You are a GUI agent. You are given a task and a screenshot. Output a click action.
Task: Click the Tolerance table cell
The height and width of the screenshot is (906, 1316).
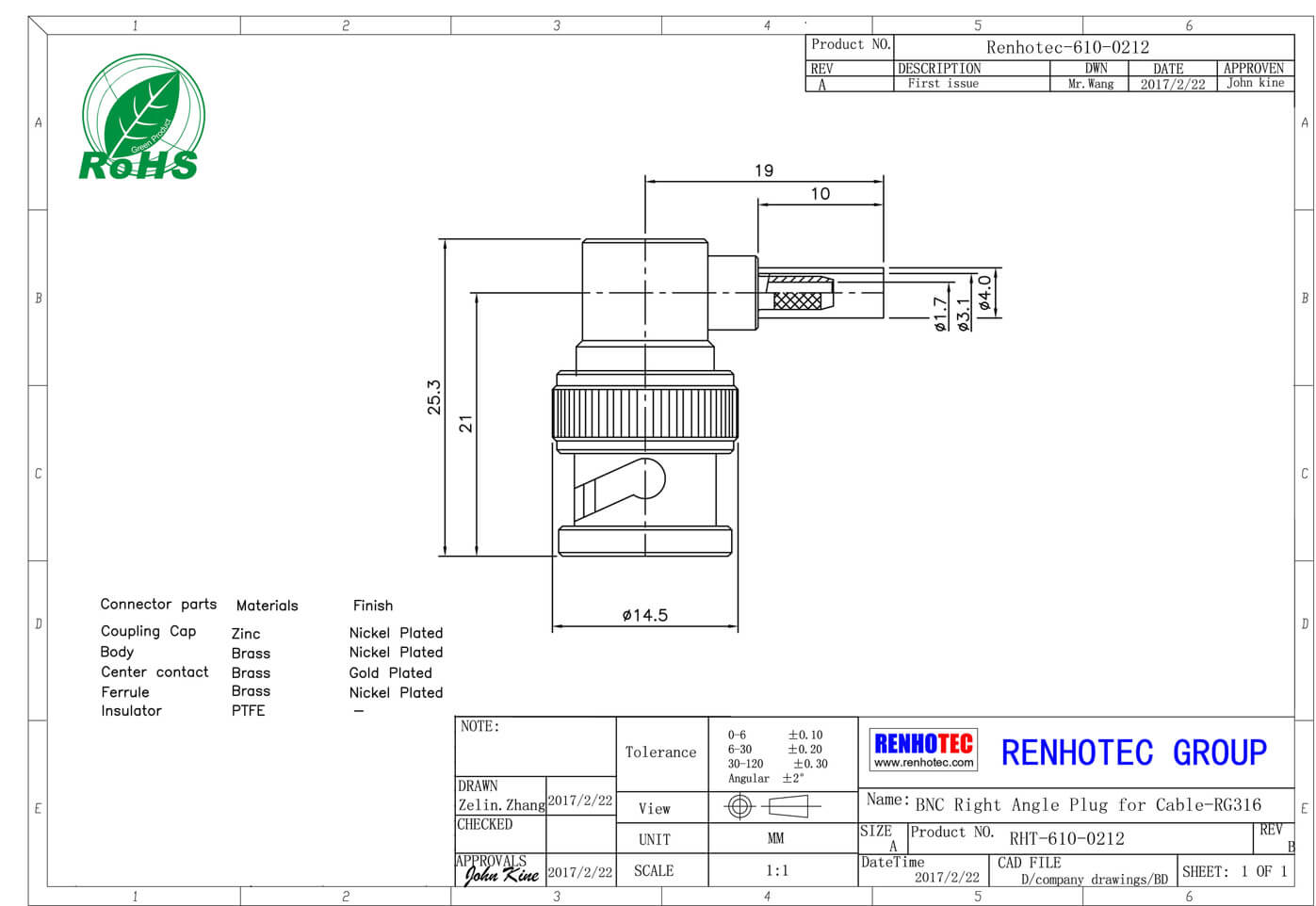pos(661,752)
